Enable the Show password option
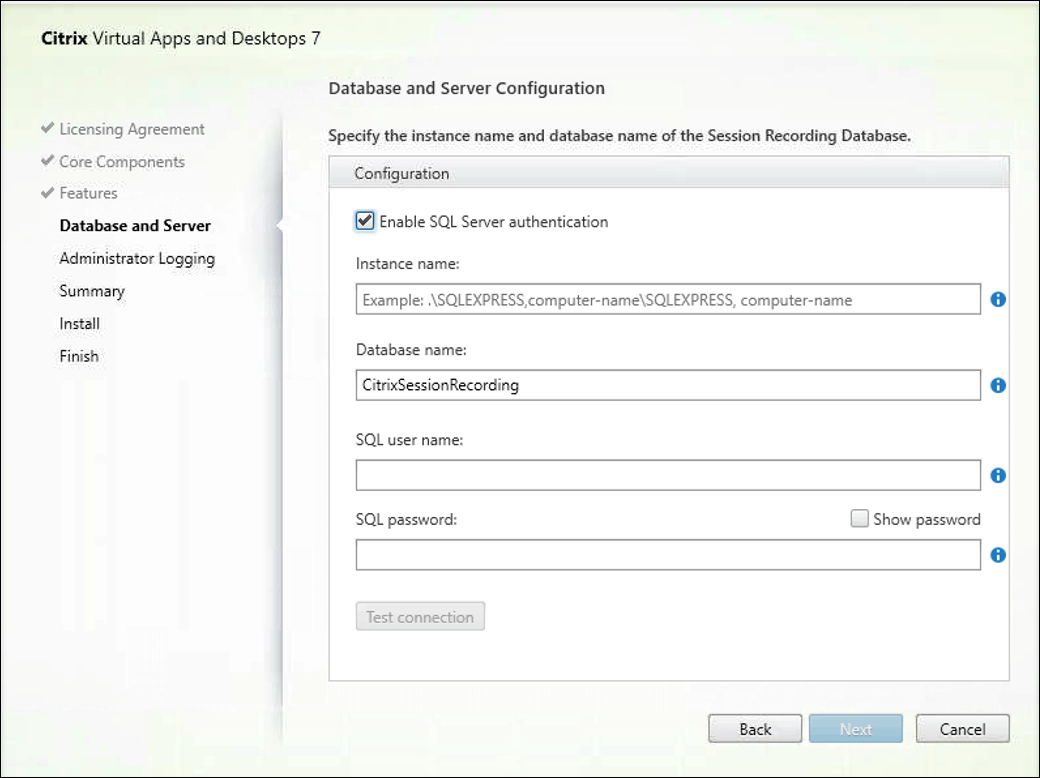Image resolution: width=1040 pixels, height=778 pixels. tap(859, 518)
